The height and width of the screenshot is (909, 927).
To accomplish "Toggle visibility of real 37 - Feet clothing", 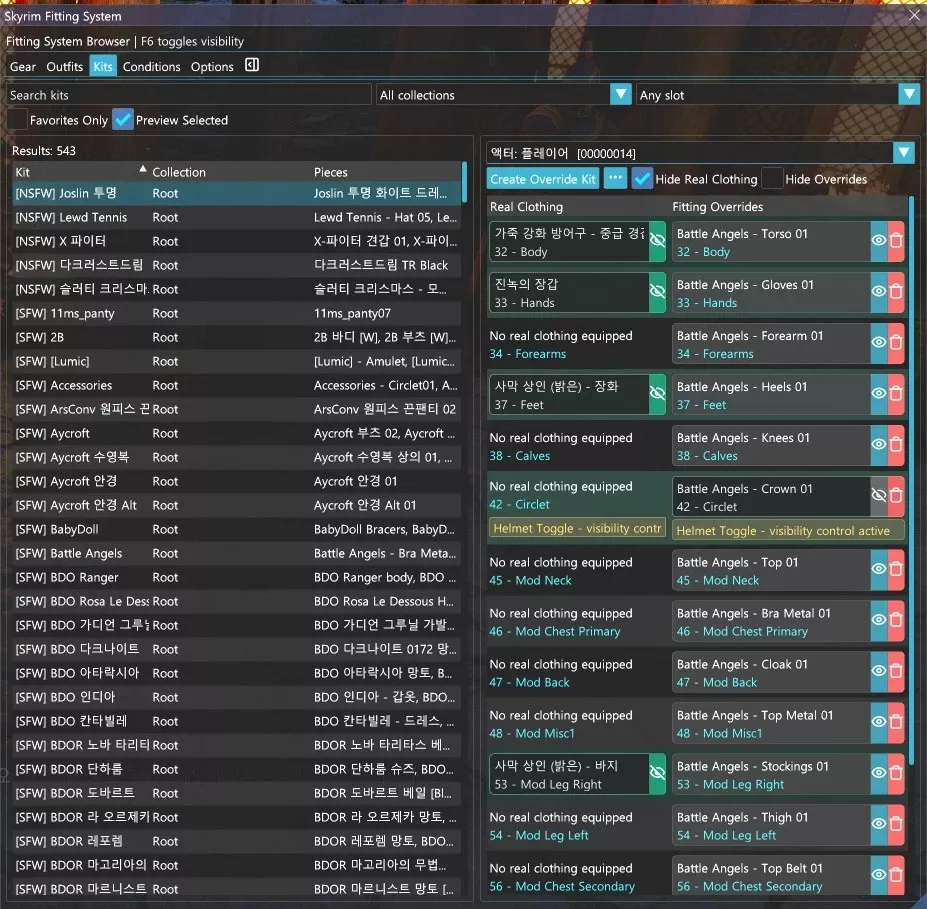I will [657, 394].
